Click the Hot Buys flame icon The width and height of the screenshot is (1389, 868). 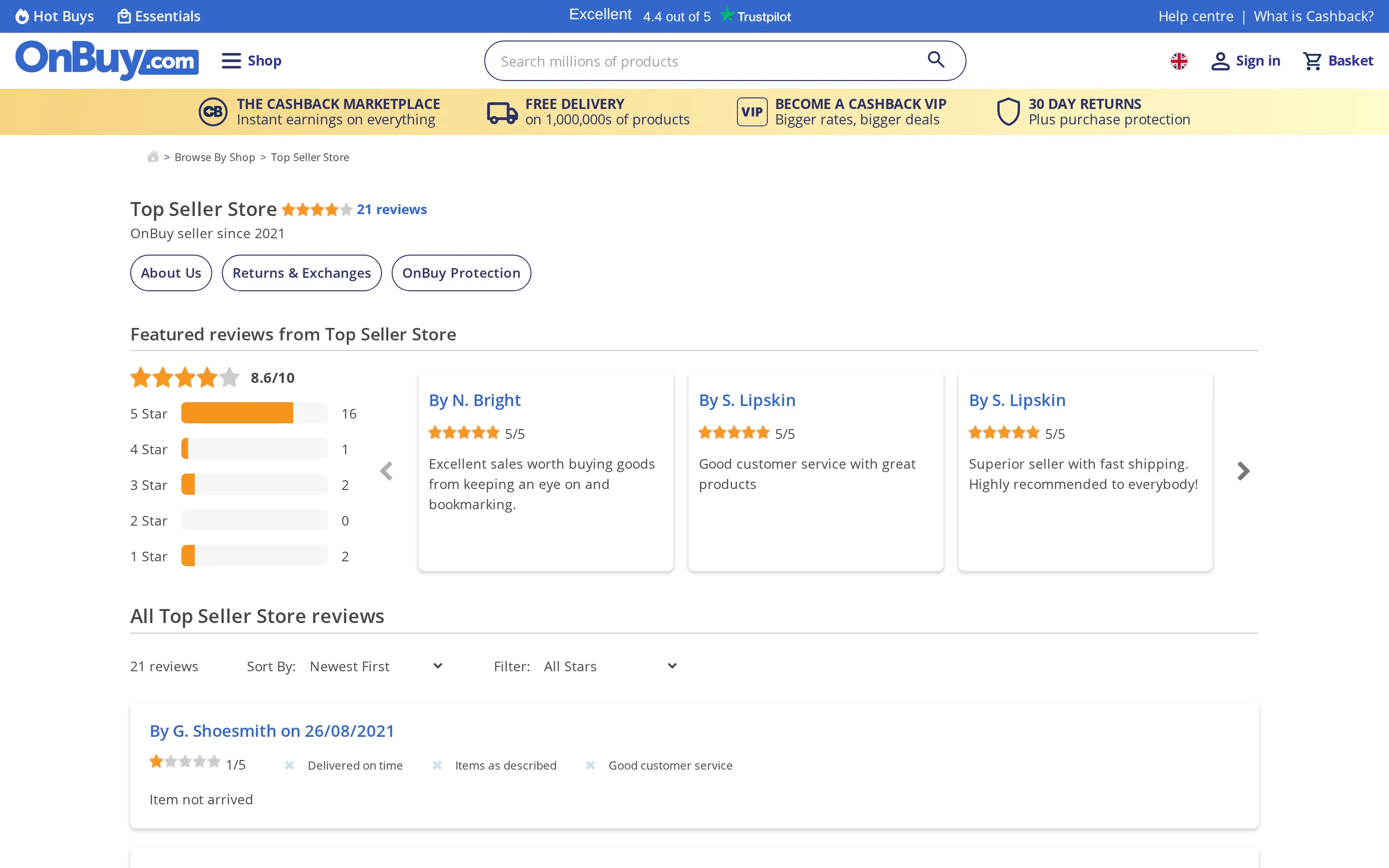point(22,16)
